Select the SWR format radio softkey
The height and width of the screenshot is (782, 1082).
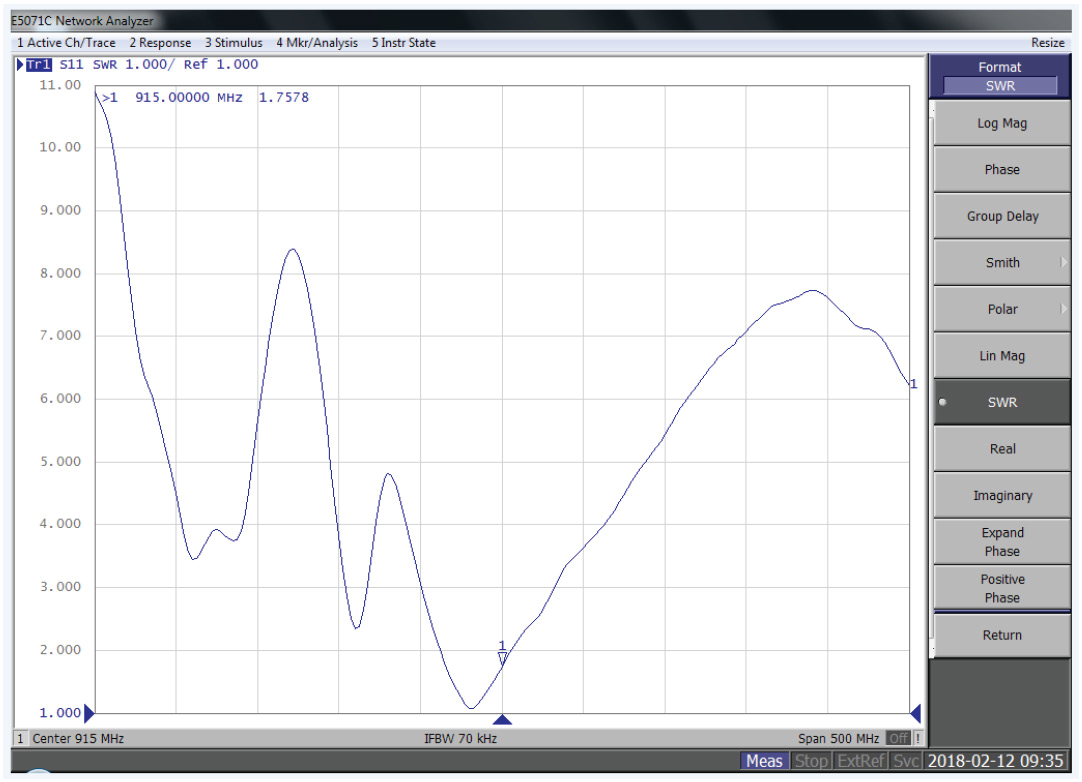1001,402
